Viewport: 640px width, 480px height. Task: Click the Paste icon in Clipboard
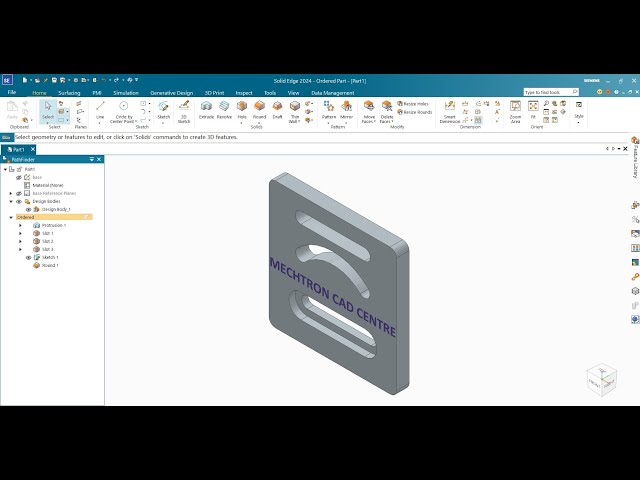(x=12, y=110)
